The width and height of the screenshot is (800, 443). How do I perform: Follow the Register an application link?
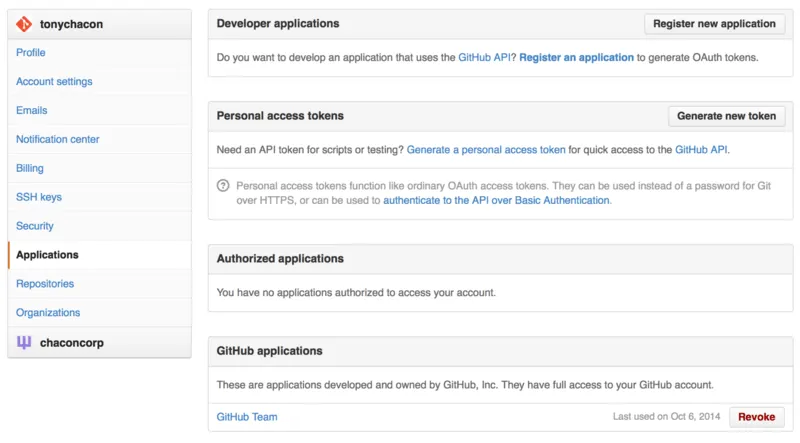[x=577, y=58]
